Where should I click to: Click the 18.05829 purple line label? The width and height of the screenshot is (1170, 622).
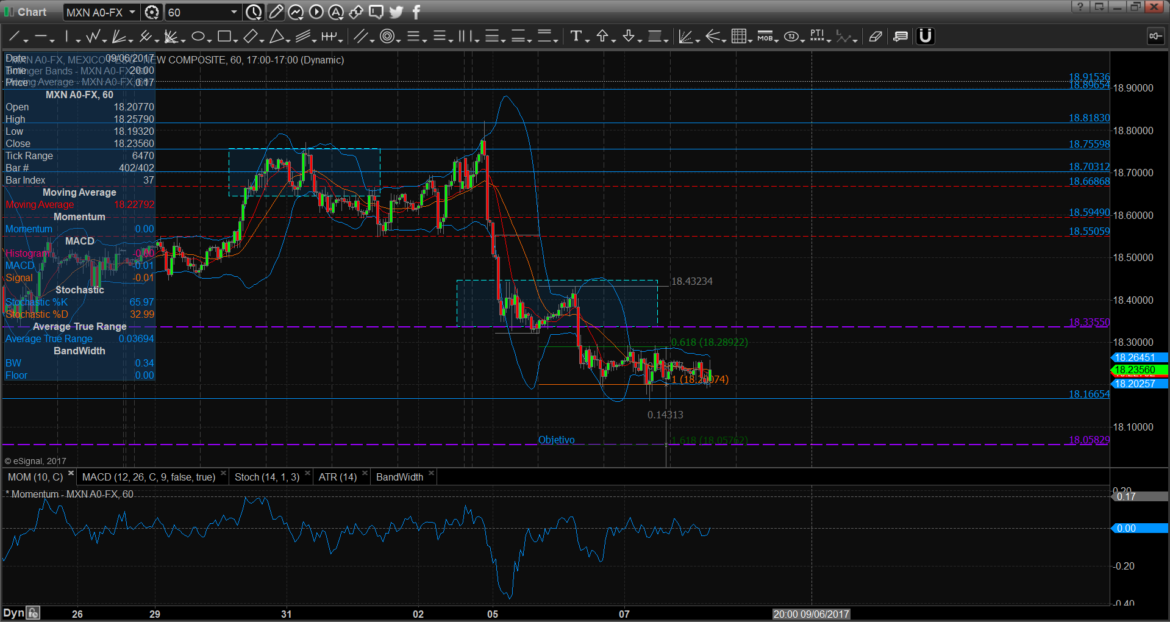[1089, 440]
